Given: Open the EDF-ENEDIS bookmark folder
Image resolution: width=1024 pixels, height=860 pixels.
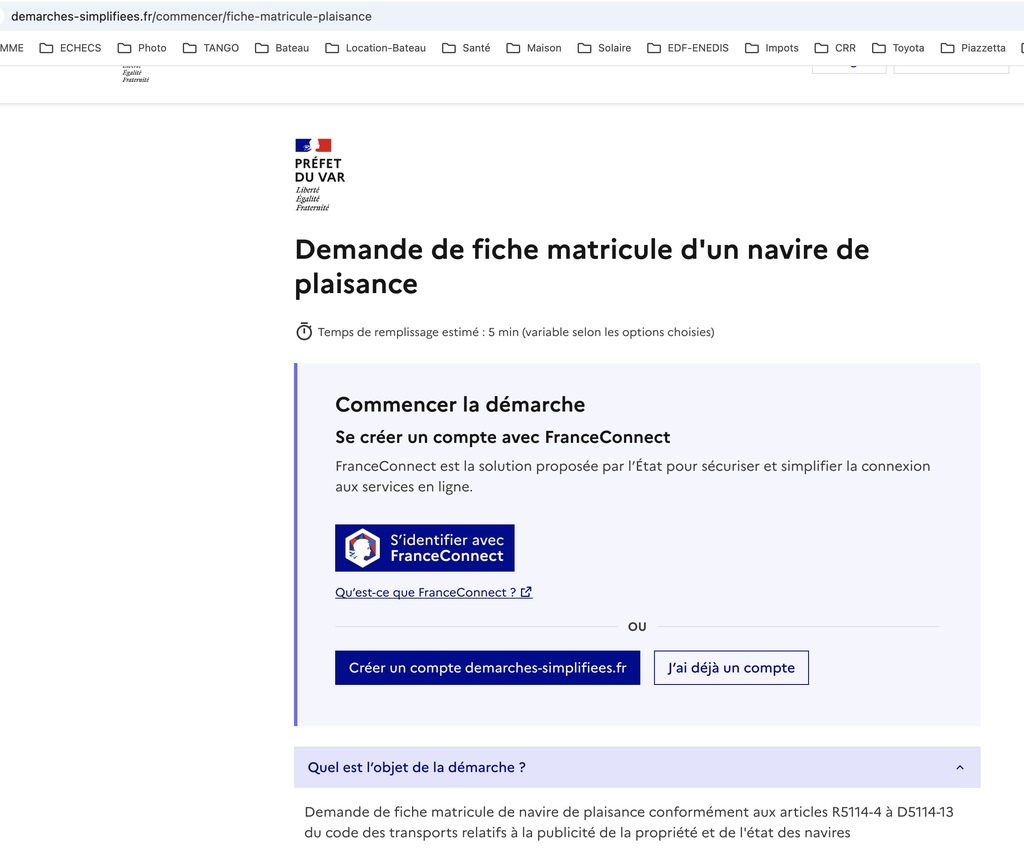Looking at the screenshot, I should click(688, 48).
